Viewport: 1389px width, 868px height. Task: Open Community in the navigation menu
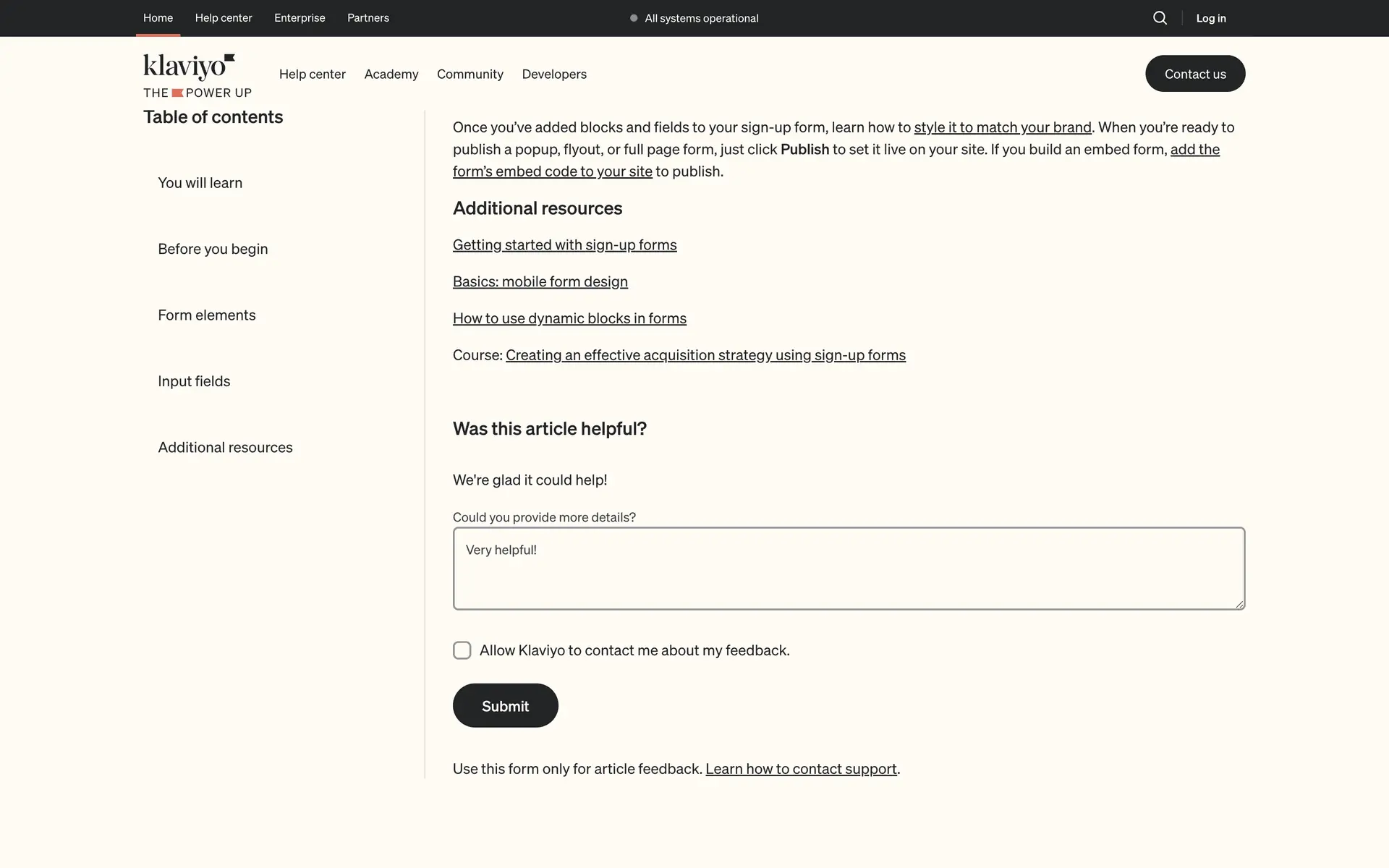pos(470,74)
